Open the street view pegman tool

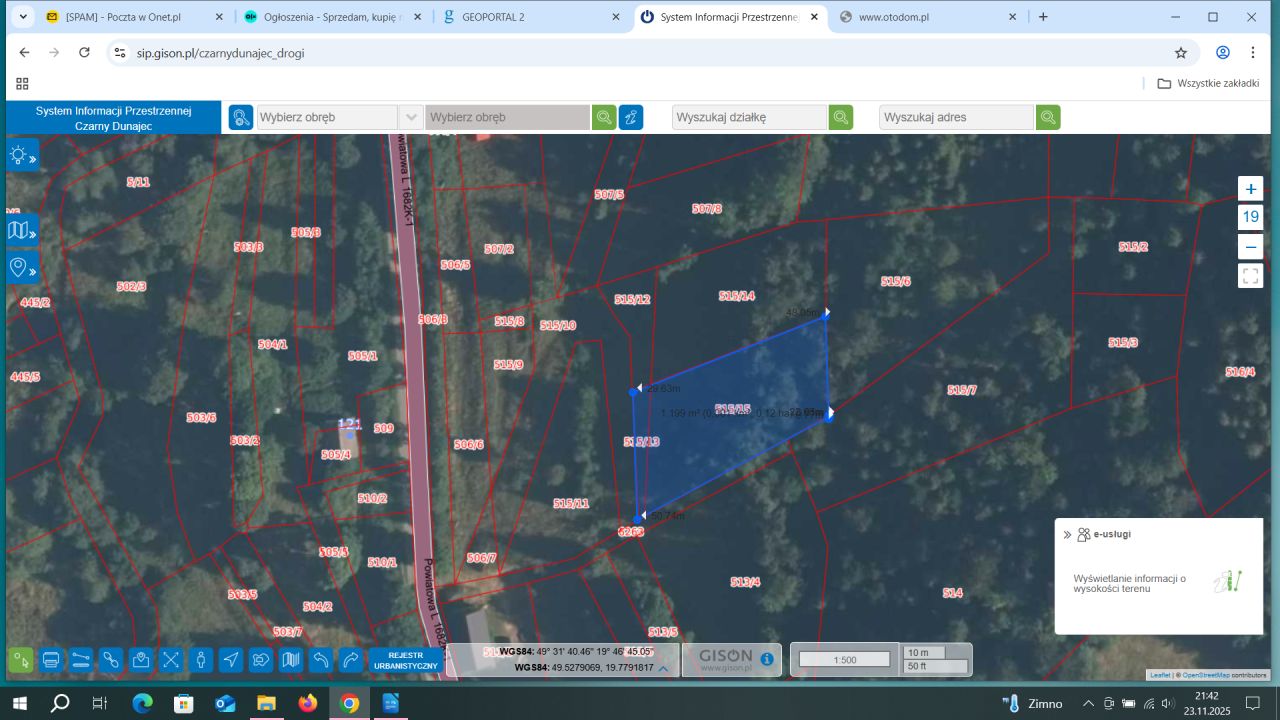coord(201,660)
